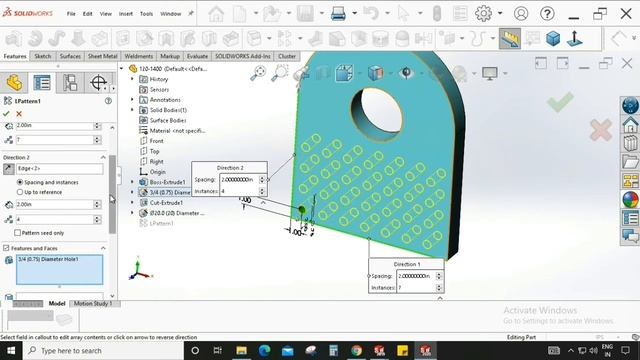
Task: Open the Help question mark icon
Action: 547,13
